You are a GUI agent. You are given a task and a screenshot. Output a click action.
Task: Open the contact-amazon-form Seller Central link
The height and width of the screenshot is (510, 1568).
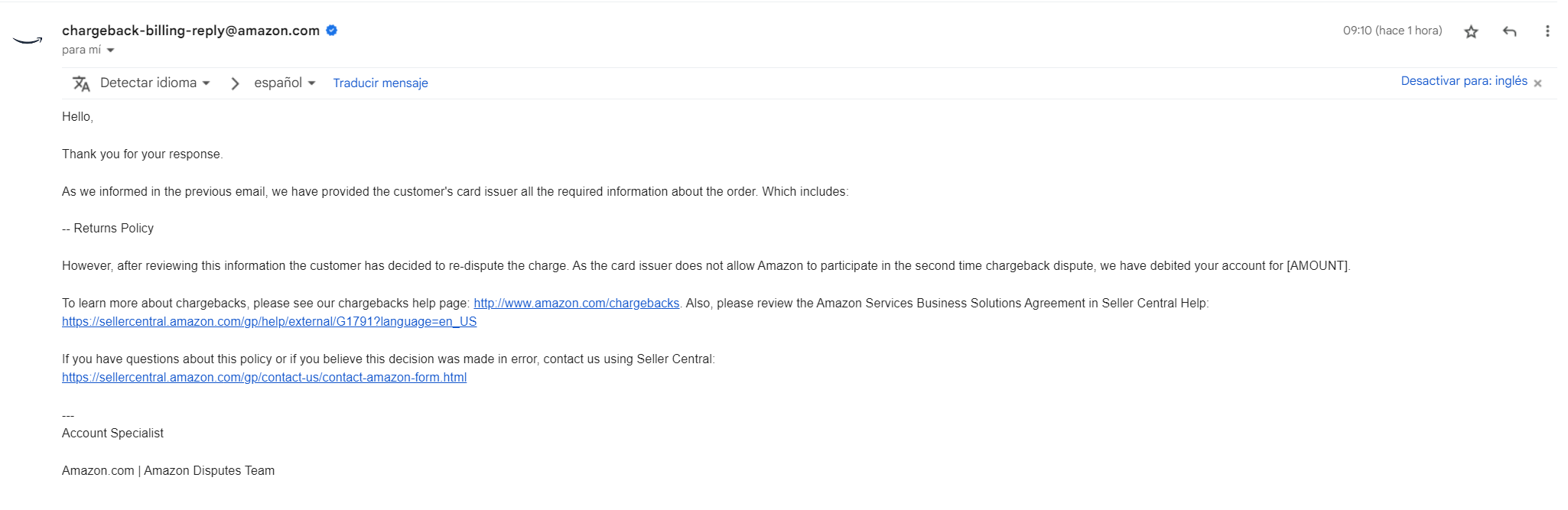tap(264, 378)
